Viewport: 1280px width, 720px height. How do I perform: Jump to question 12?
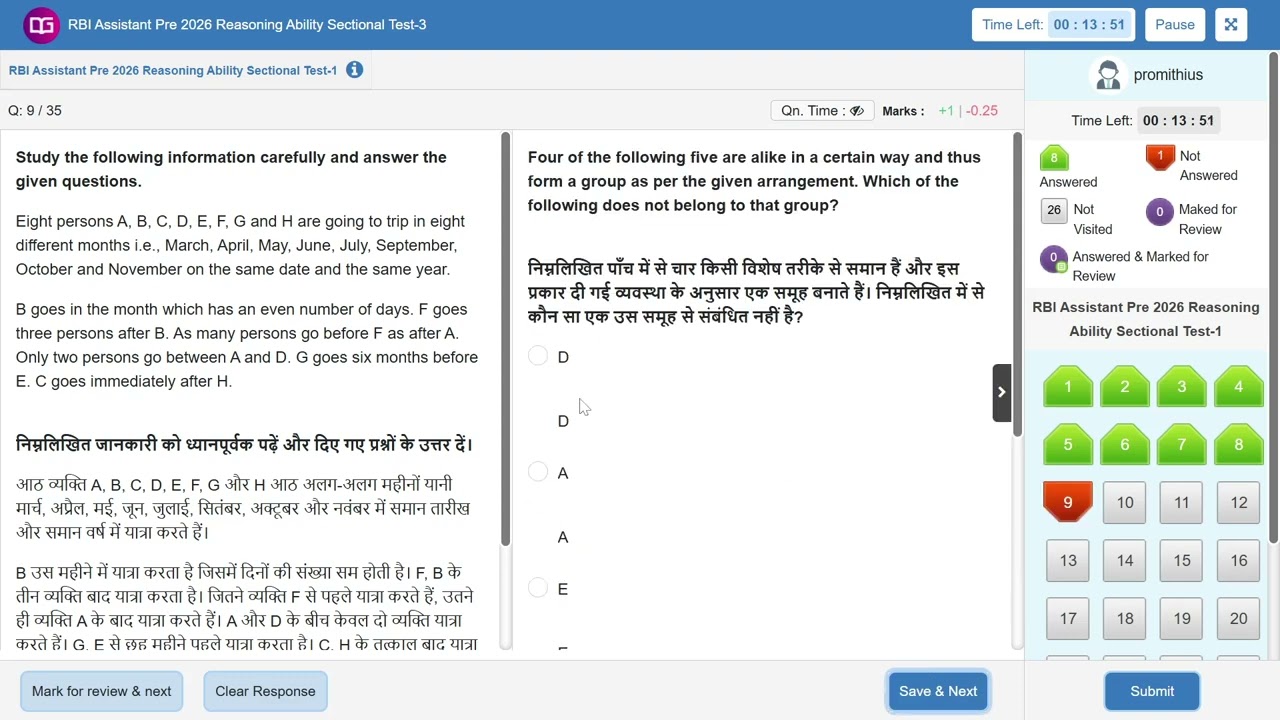click(1239, 503)
